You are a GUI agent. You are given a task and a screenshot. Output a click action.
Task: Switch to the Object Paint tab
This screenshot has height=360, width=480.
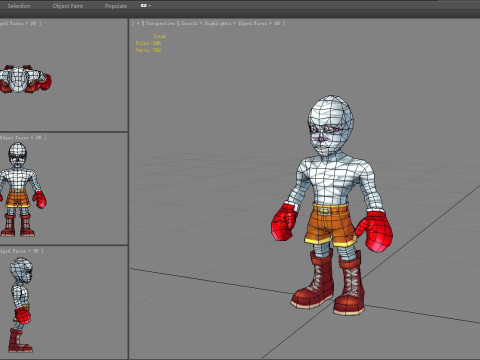(68, 6)
